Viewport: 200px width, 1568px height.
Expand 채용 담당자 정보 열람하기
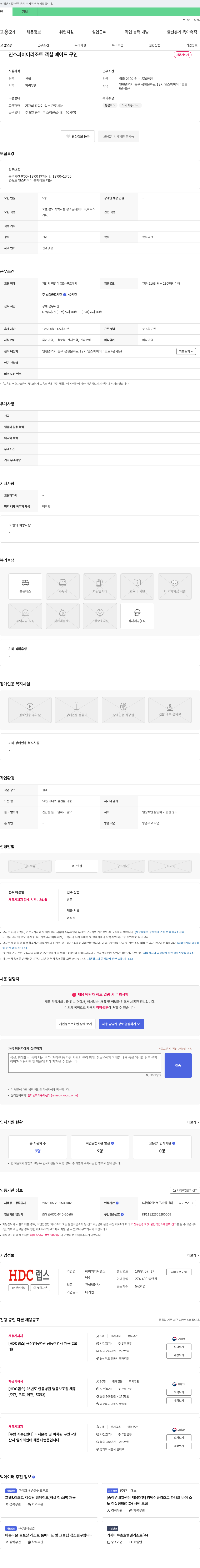tap(121, 1024)
